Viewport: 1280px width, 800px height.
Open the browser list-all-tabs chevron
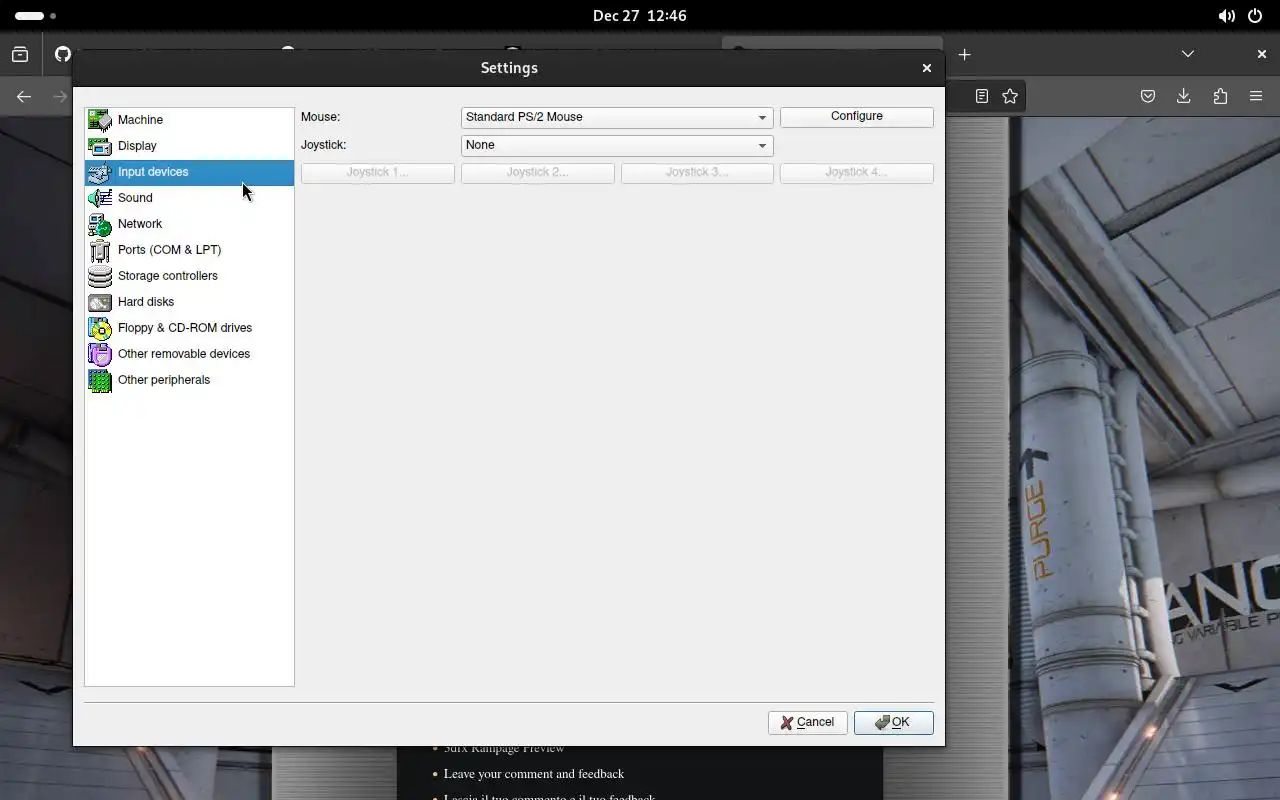coord(1187,54)
